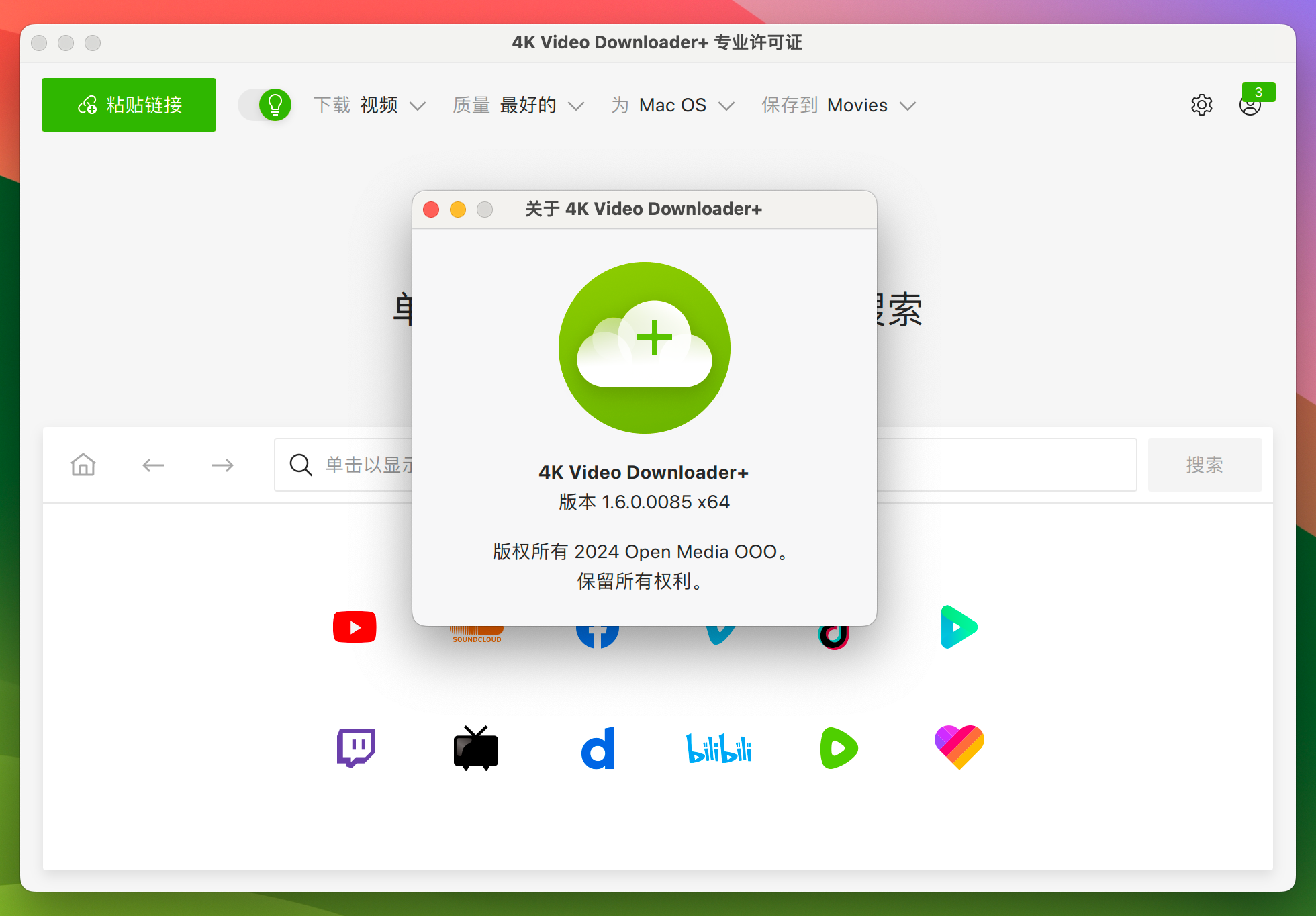Minimize the About dialog with yellow button
This screenshot has height=916, width=1316.
coord(458,210)
